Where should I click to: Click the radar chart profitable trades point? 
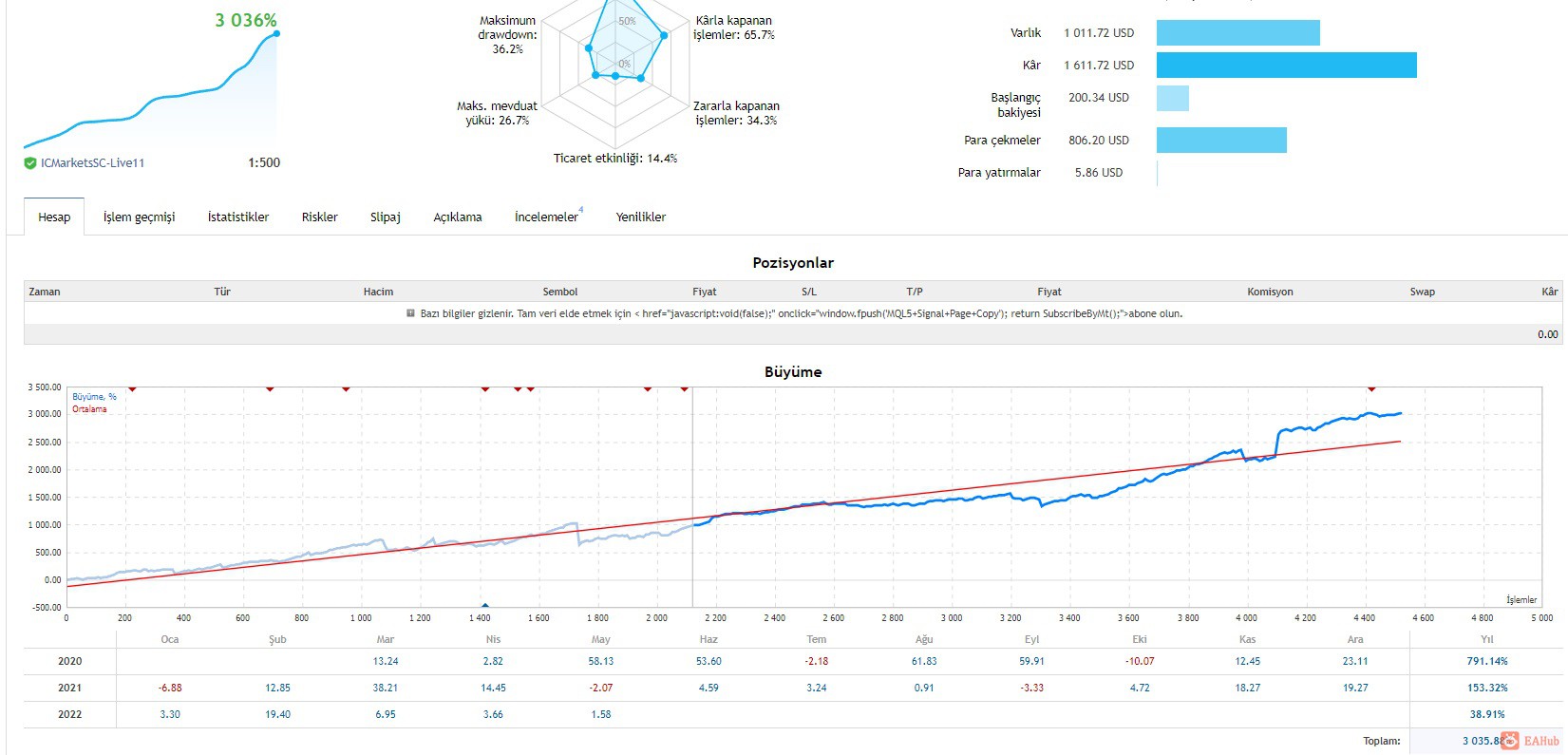click(x=664, y=35)
